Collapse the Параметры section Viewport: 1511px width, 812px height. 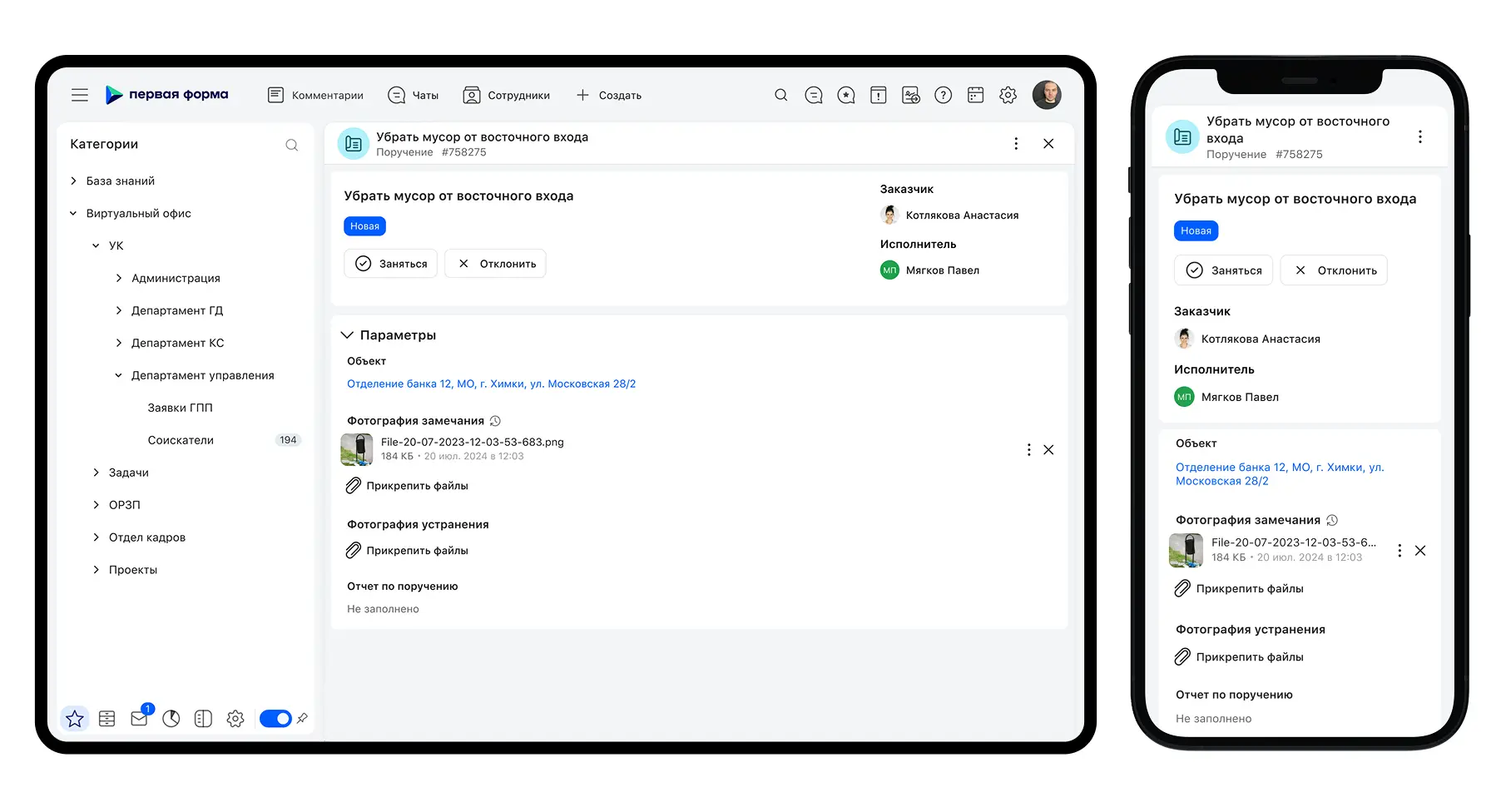pos(348,335)
